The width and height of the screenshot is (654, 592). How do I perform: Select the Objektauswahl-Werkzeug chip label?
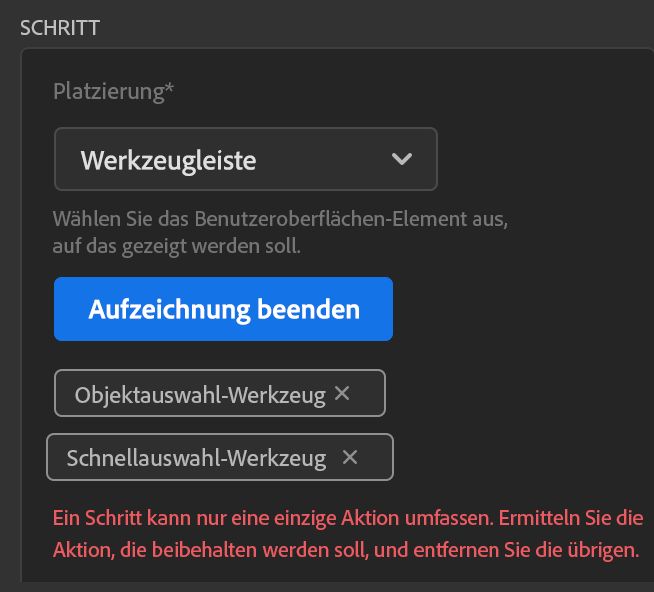click(x=200, y=395)
